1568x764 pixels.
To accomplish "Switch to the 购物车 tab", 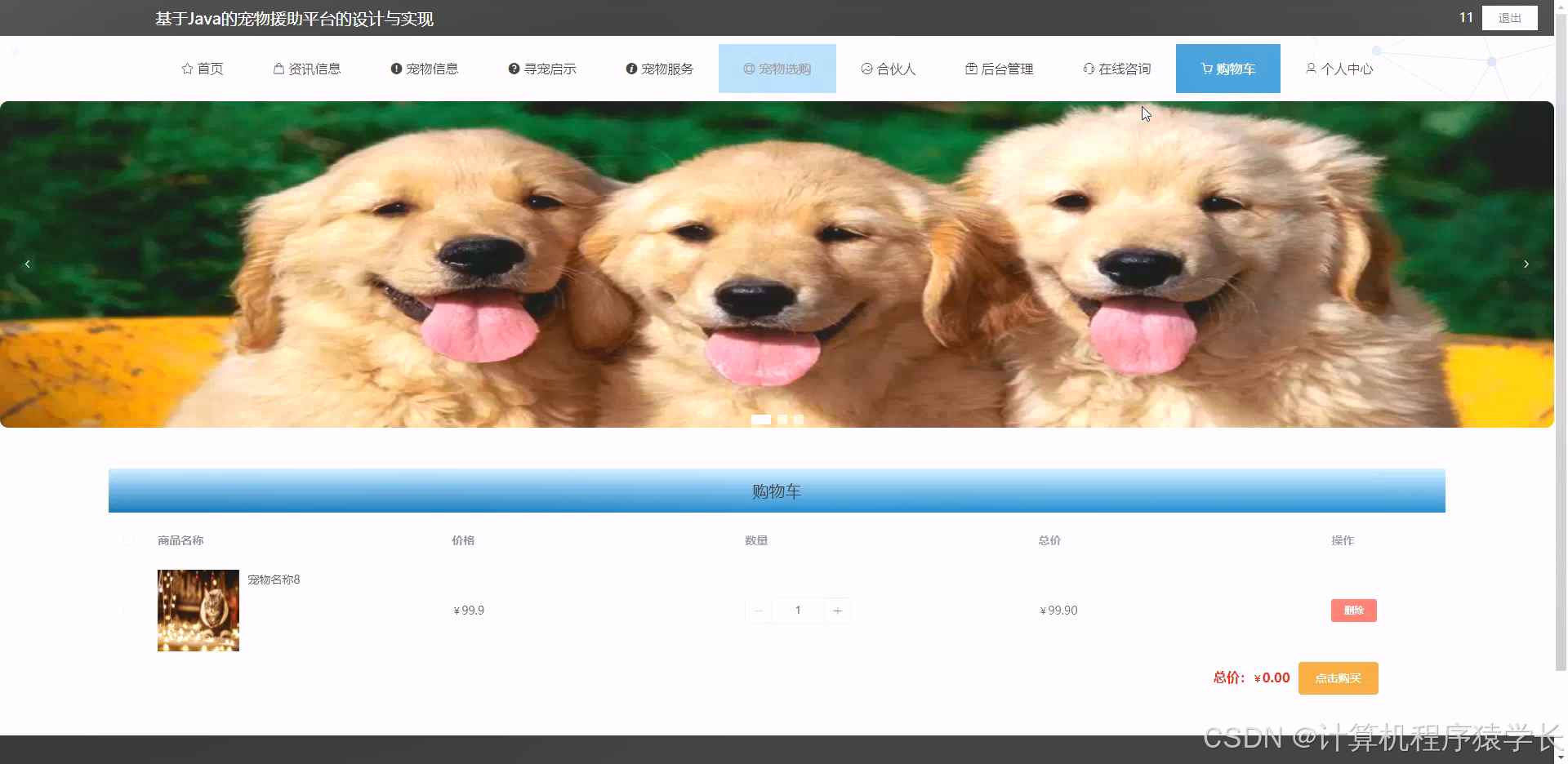I will (1227, 69).
